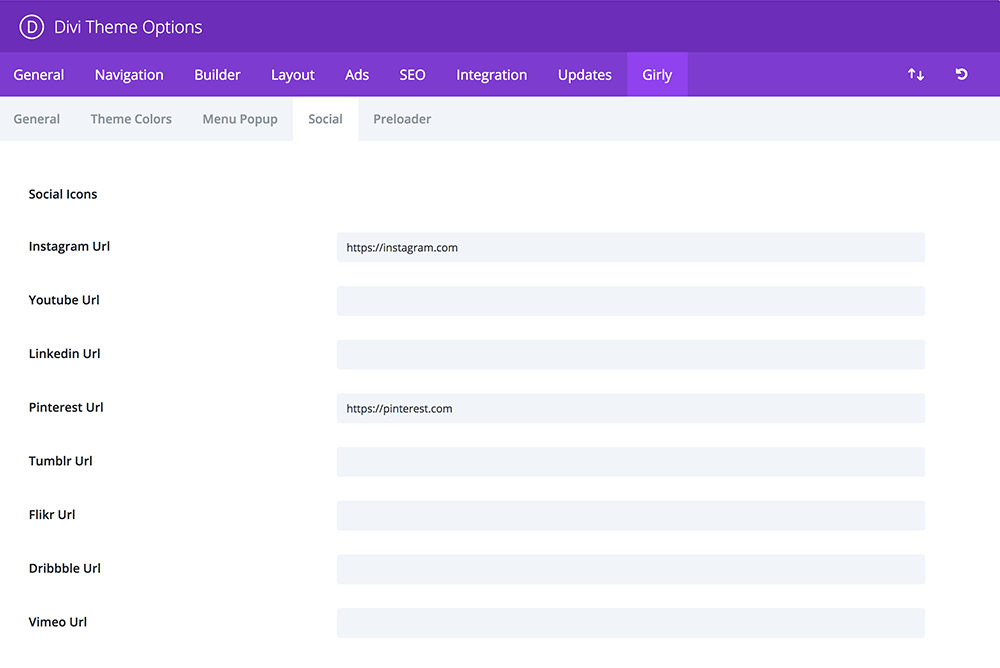Viewport: 1000px width, 668px height.
Task: Select the SEO tab
Action: pos(412,75)
